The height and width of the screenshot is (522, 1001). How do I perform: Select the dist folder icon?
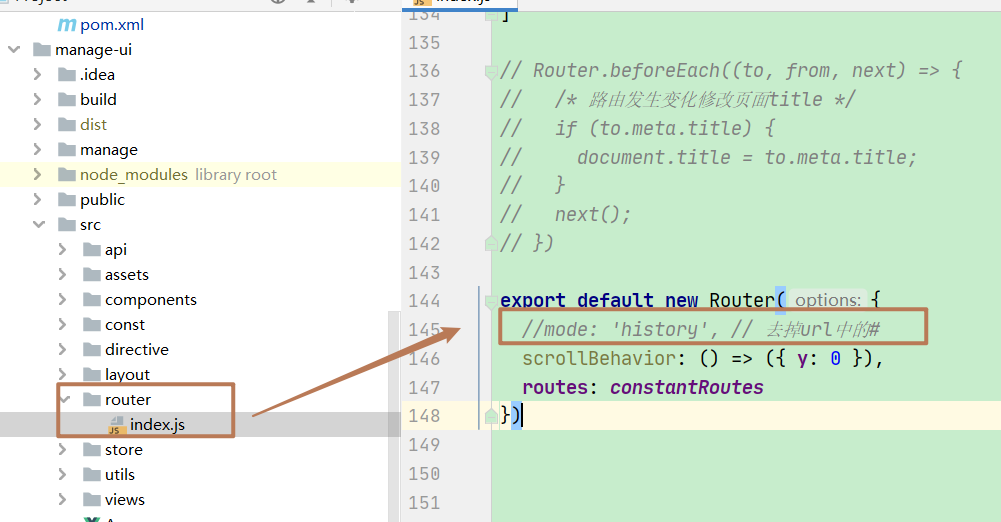(67, 124)
